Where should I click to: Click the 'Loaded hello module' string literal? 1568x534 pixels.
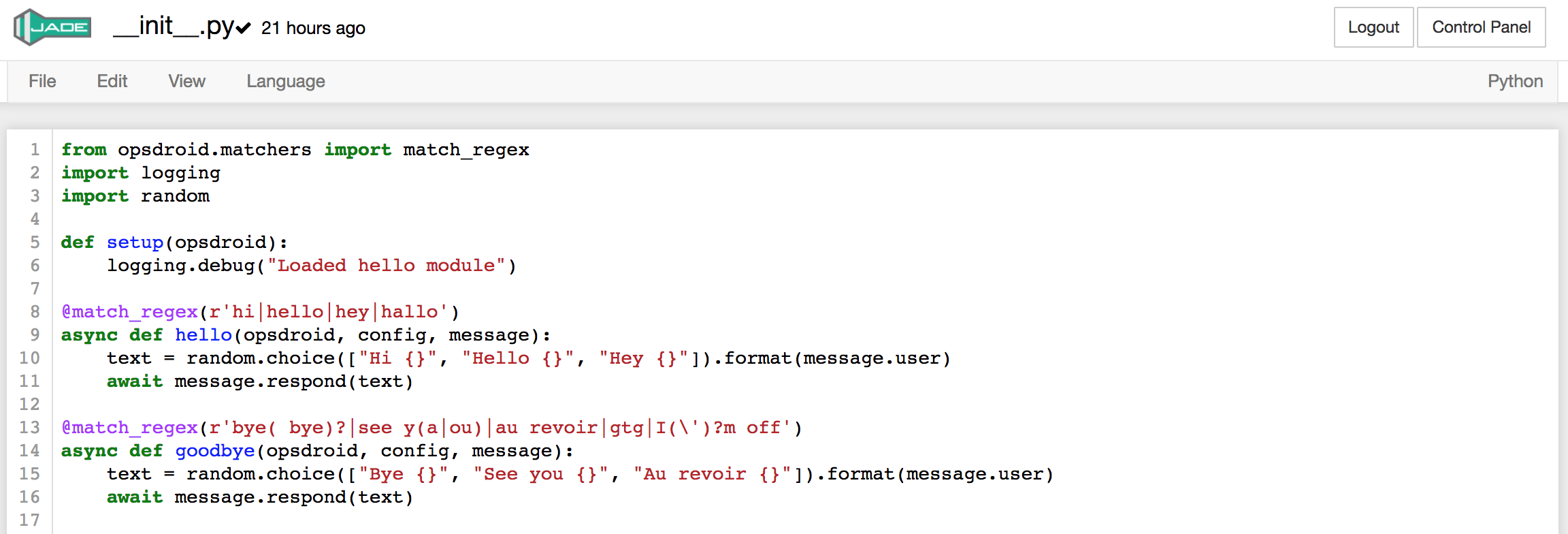point(388,265)
